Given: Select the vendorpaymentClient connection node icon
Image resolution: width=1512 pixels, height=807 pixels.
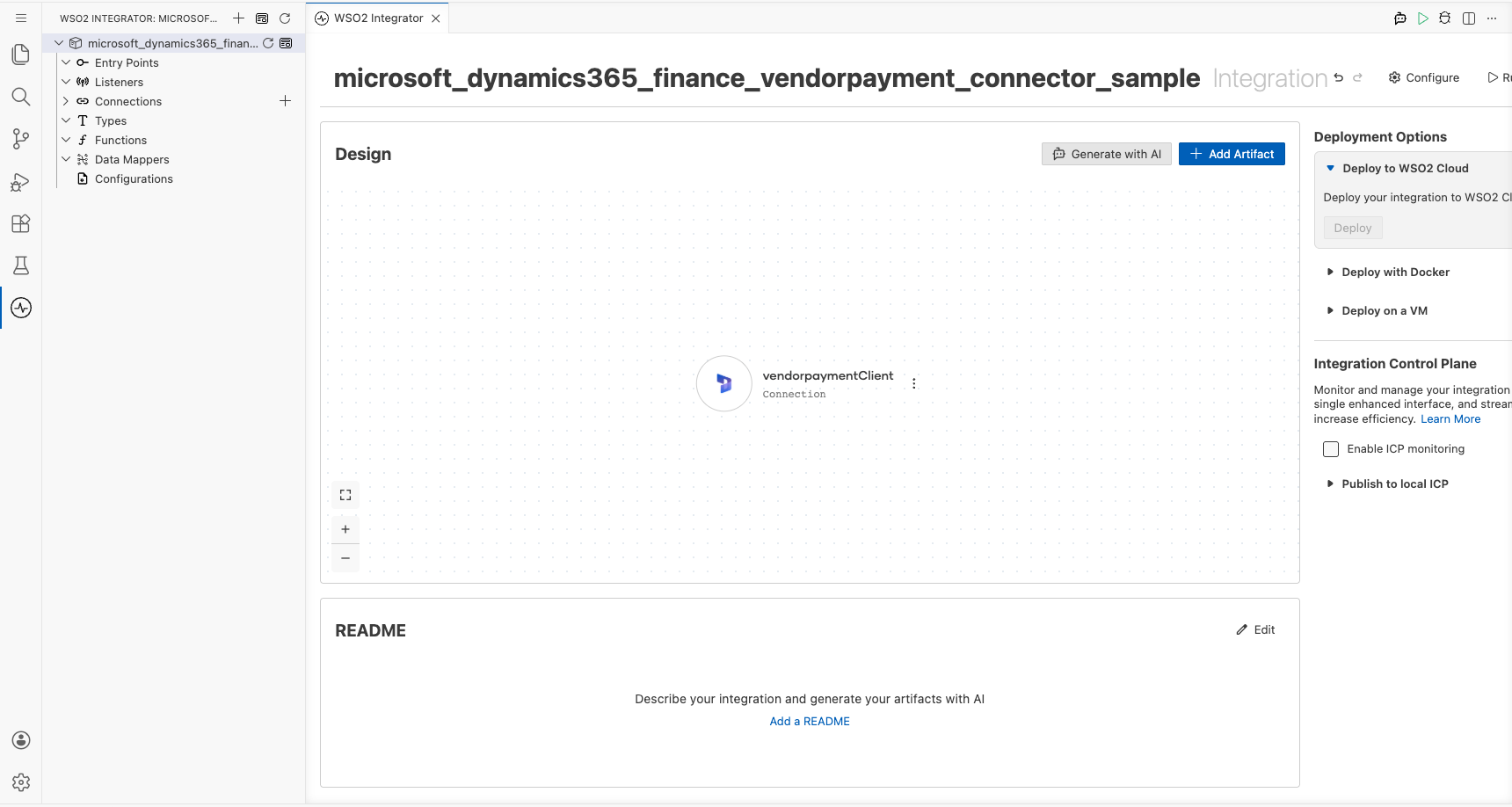Looking at the screenshot, I should pos(723,383).
